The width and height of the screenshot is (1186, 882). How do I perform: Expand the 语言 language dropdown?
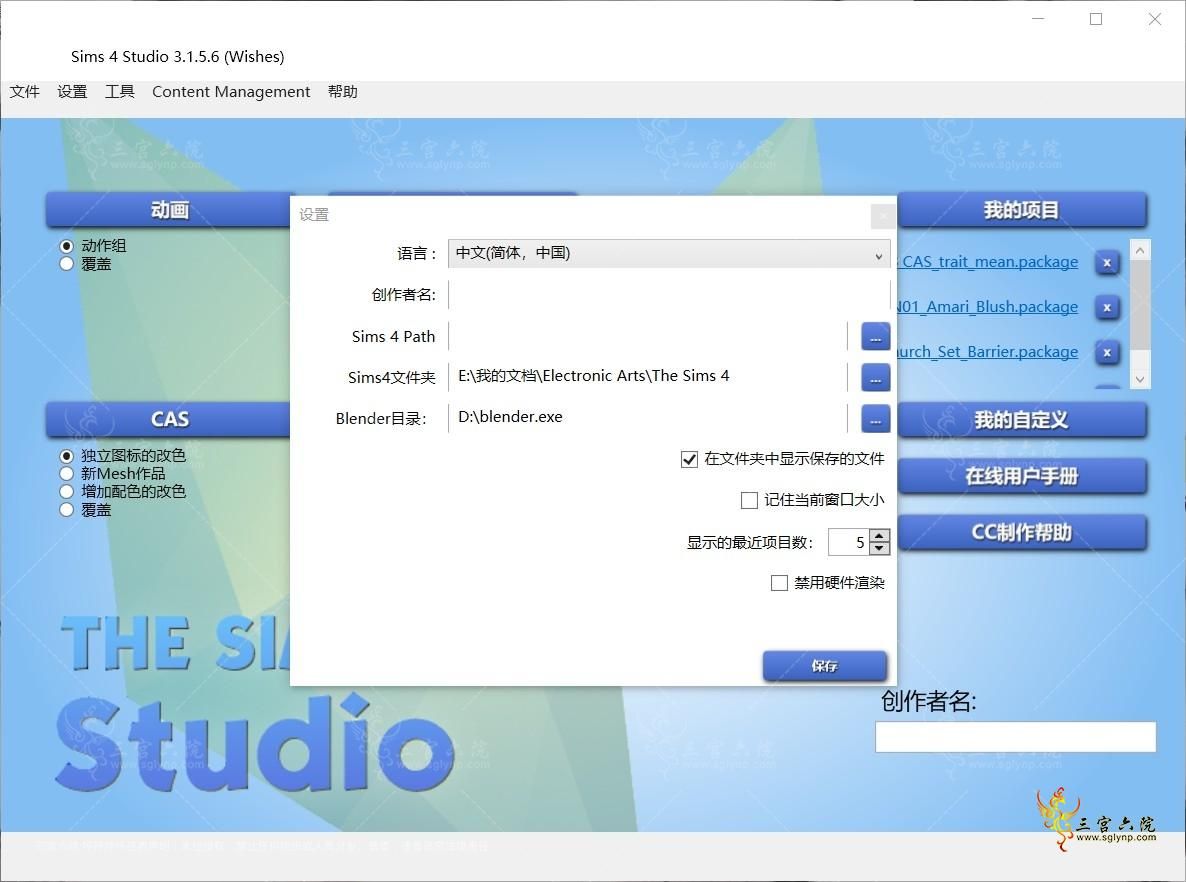(x=669, y=253)
